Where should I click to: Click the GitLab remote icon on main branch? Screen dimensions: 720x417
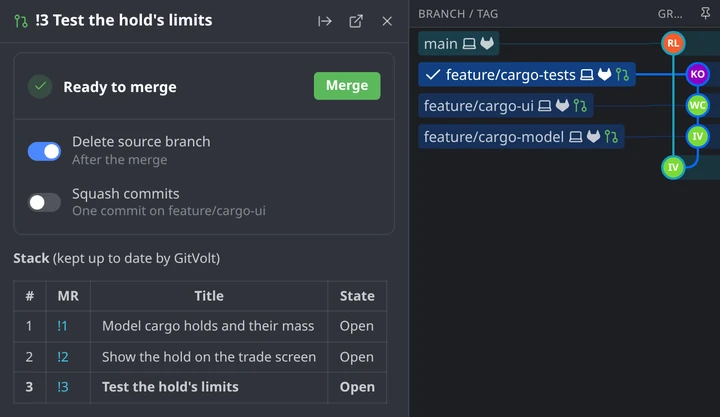pos(487,44)
